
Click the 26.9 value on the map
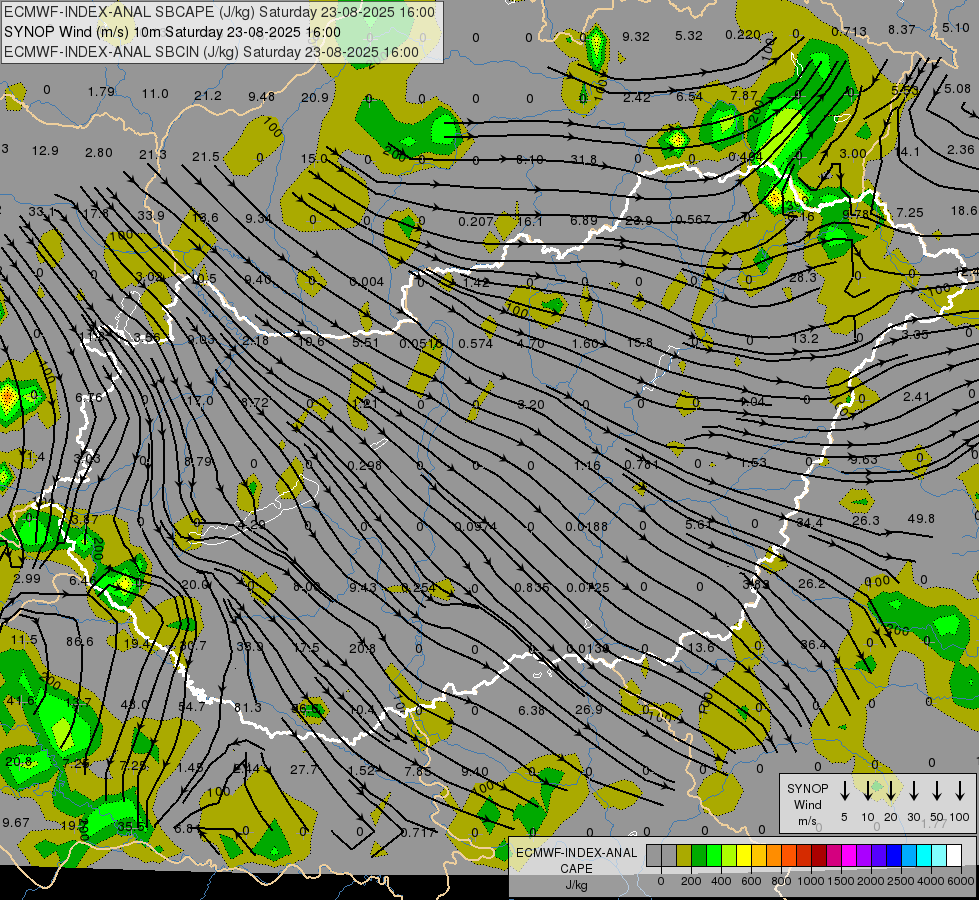point(589,710)
